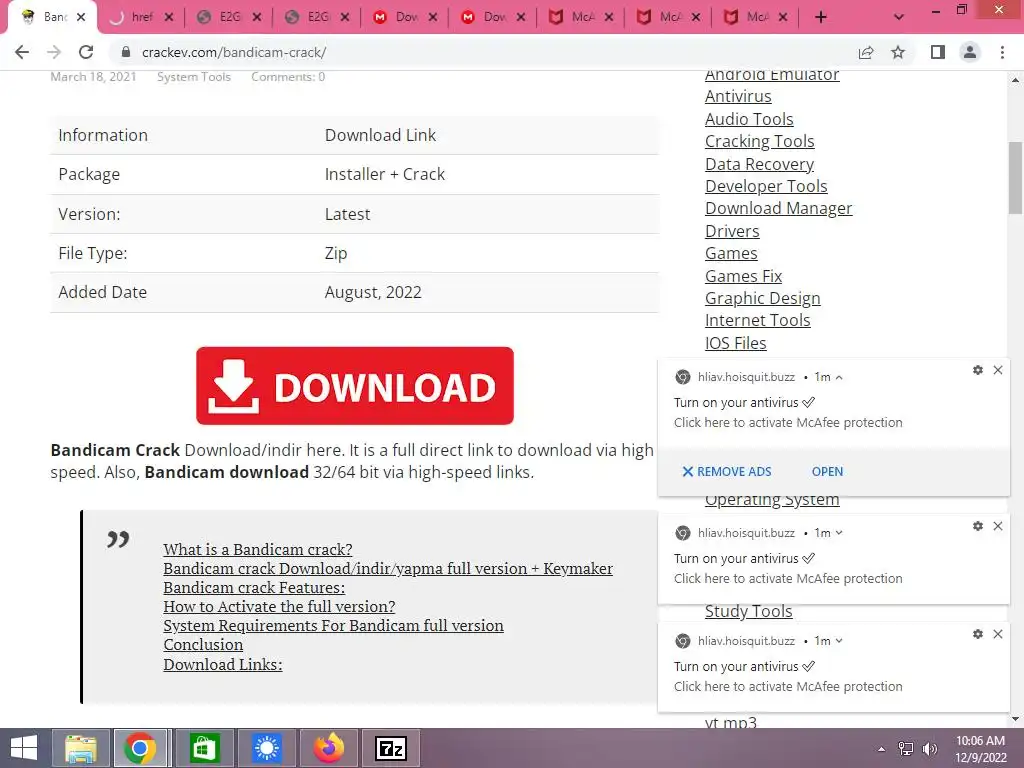Open Chrome three-dot menu
This screenshot has width=1024, height=768.
[x=1002, y=52]
